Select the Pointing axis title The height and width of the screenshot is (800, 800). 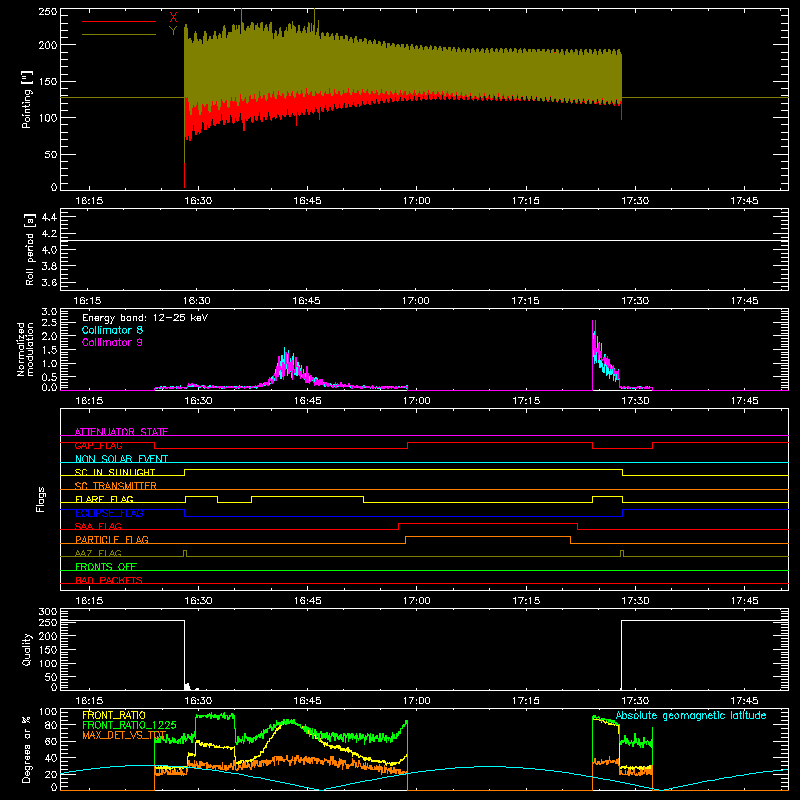point(27,99)
